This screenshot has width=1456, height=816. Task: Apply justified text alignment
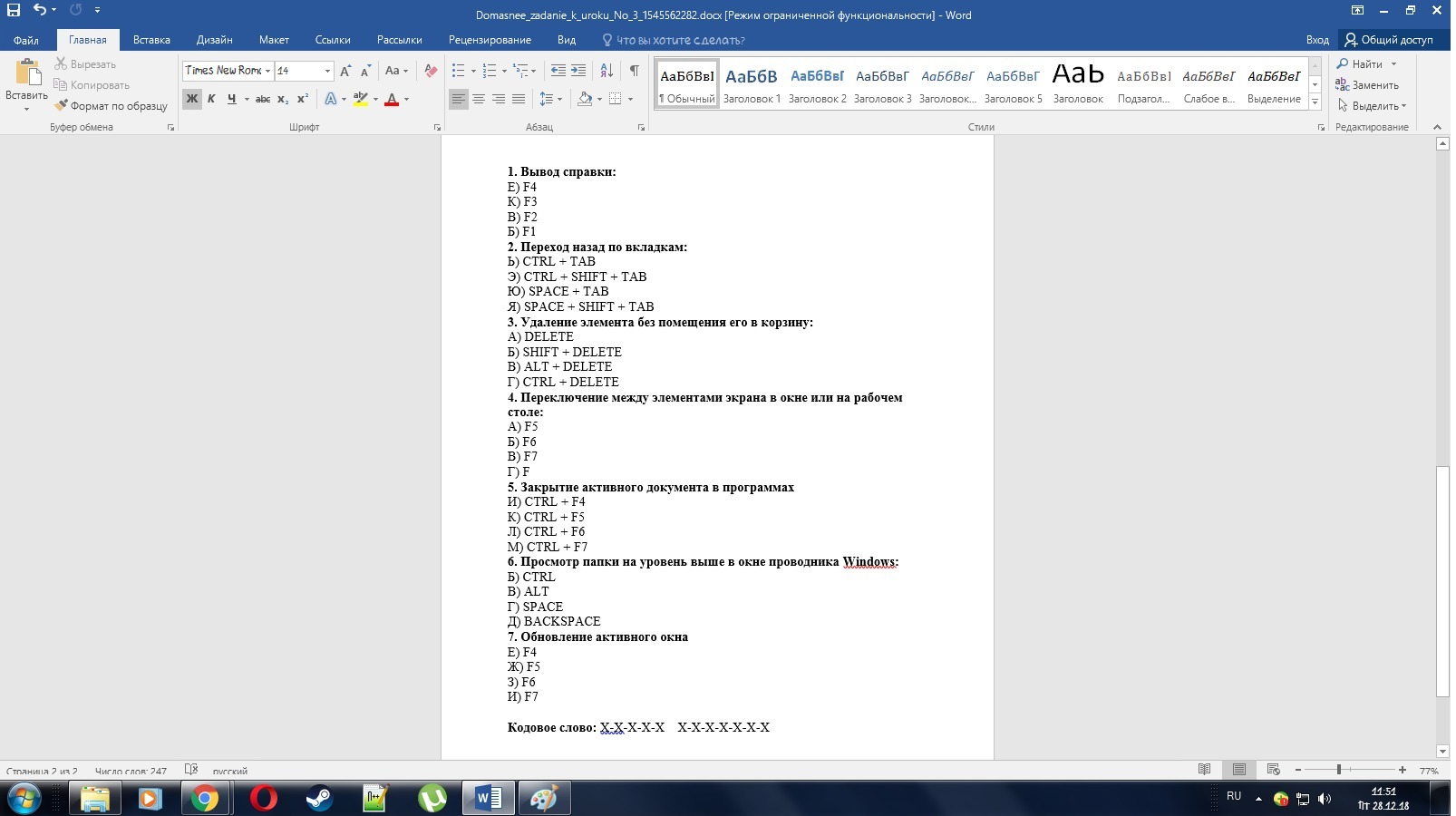click(519, 99)
